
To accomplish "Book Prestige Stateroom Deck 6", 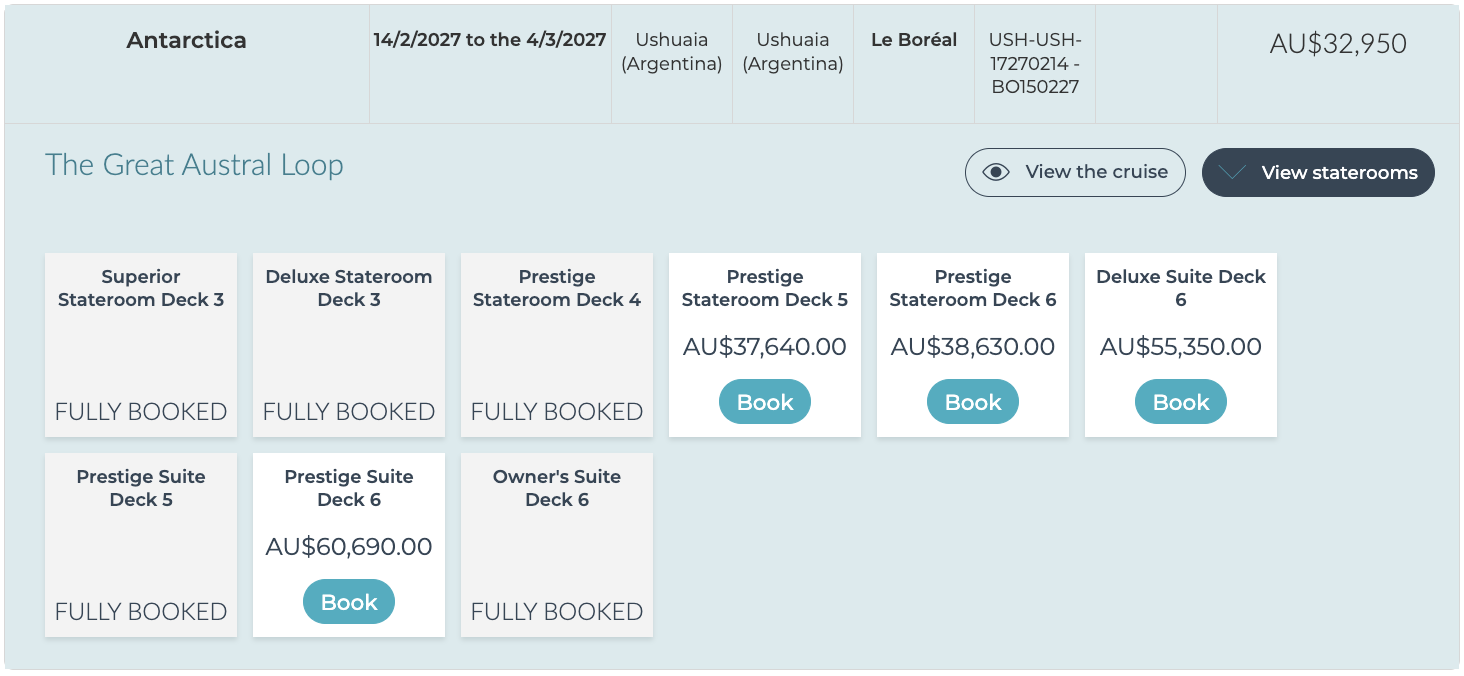I will click(x=973, y=402).
